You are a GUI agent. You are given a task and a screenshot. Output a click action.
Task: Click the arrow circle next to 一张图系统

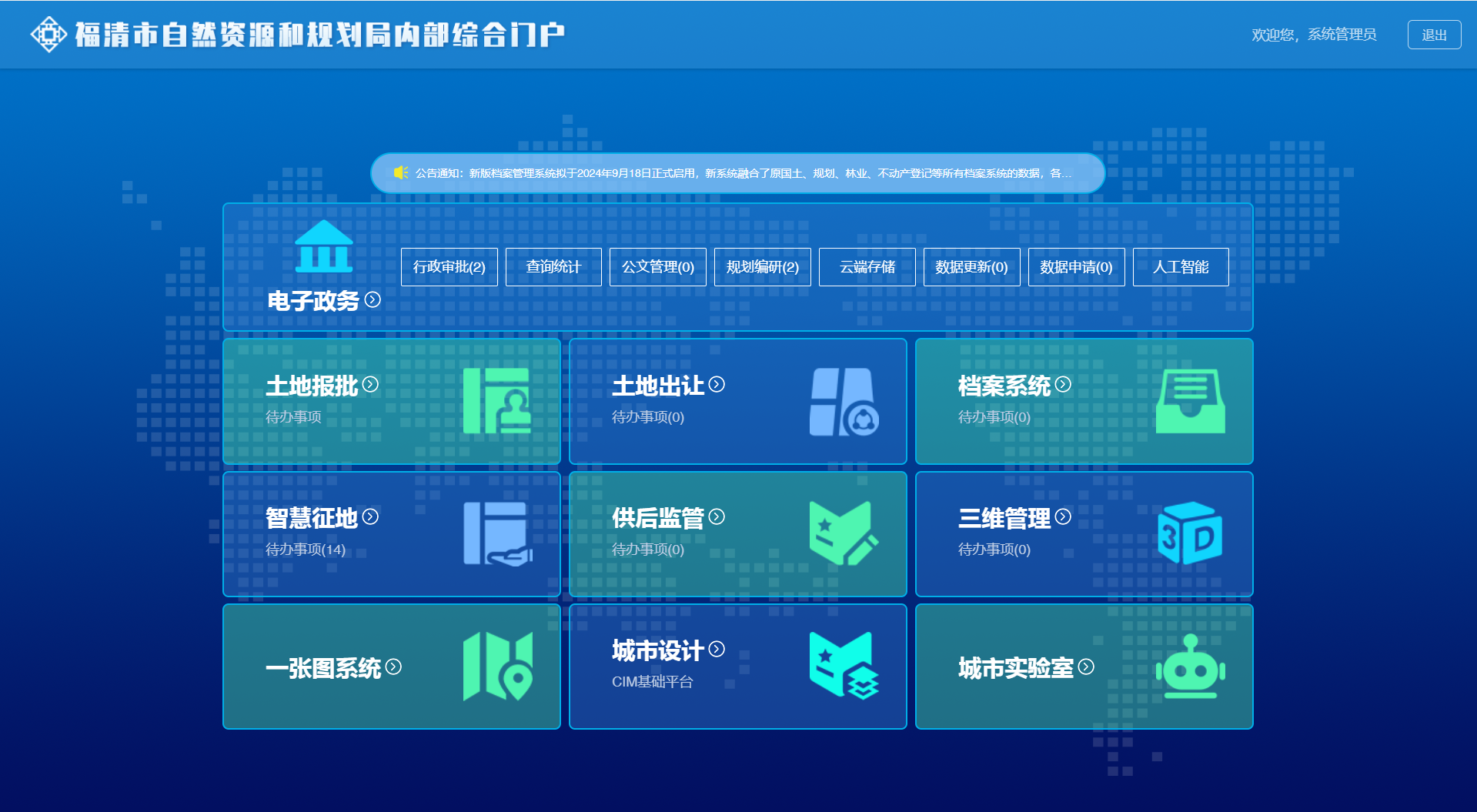pos(393,667)
